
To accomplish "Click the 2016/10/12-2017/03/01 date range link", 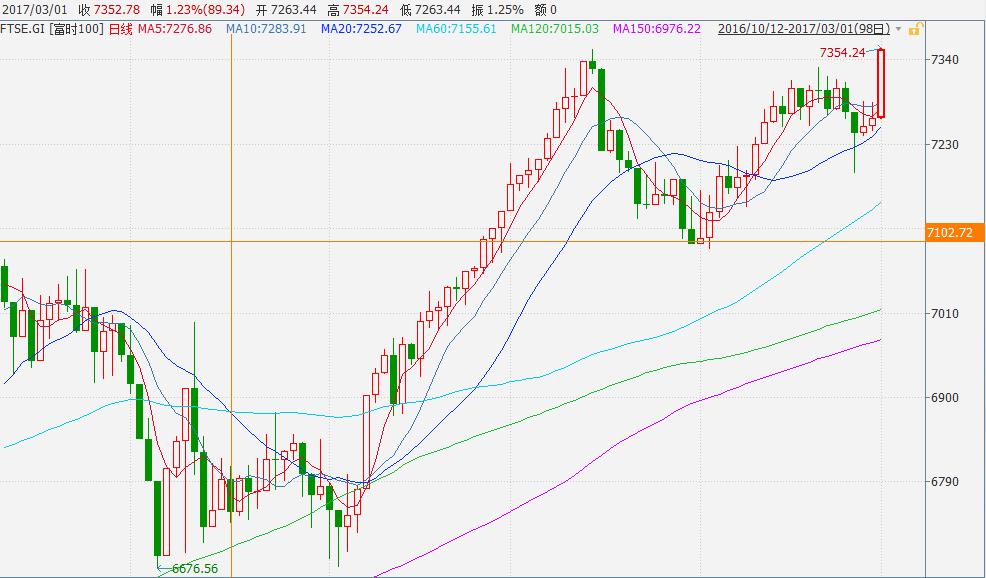I will click(805, 29).
